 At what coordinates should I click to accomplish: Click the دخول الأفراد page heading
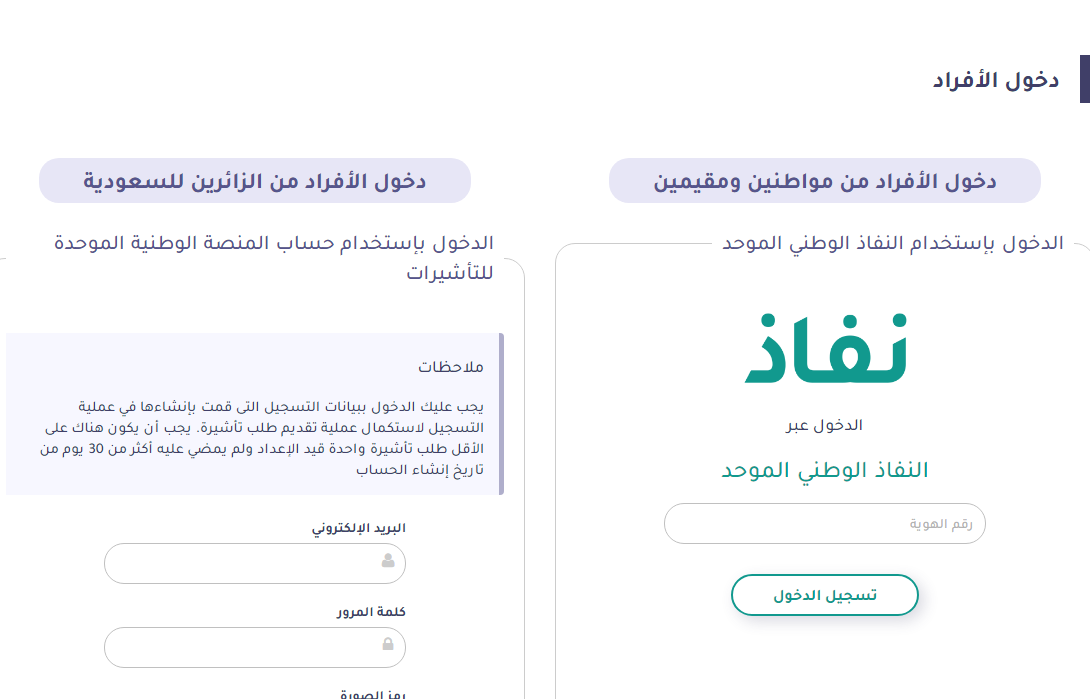tap(996, 80)
